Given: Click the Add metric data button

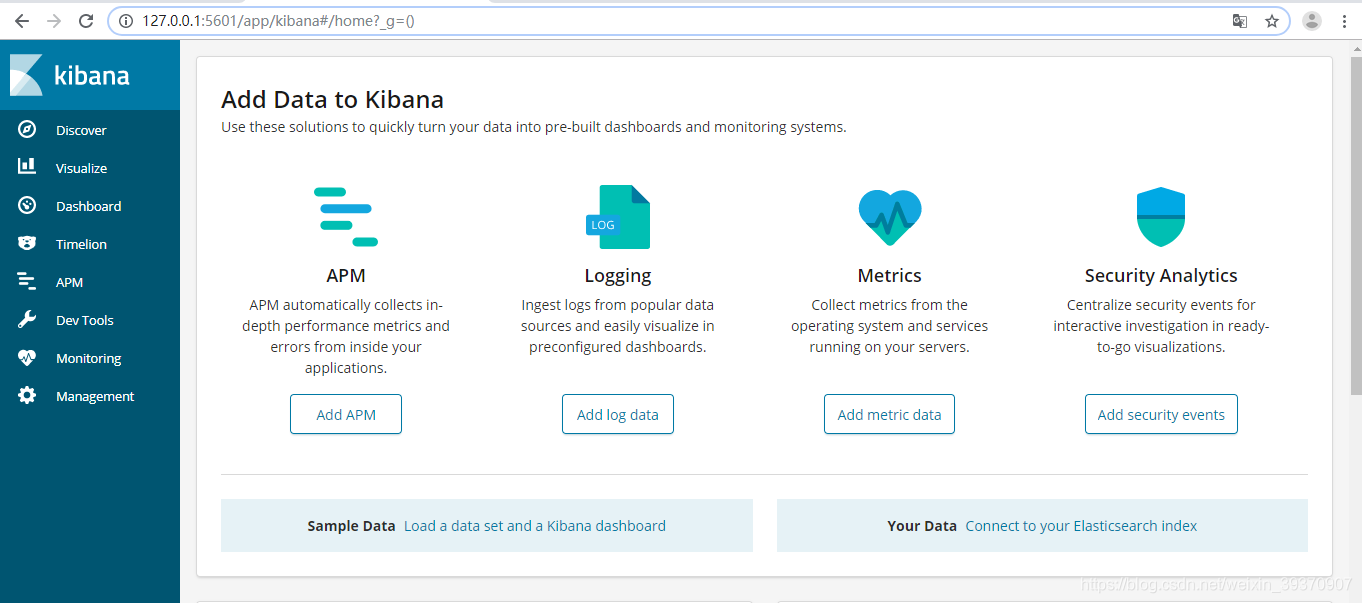Looking at the screenshot, I should pyautogui.click(x=889, y=414).
